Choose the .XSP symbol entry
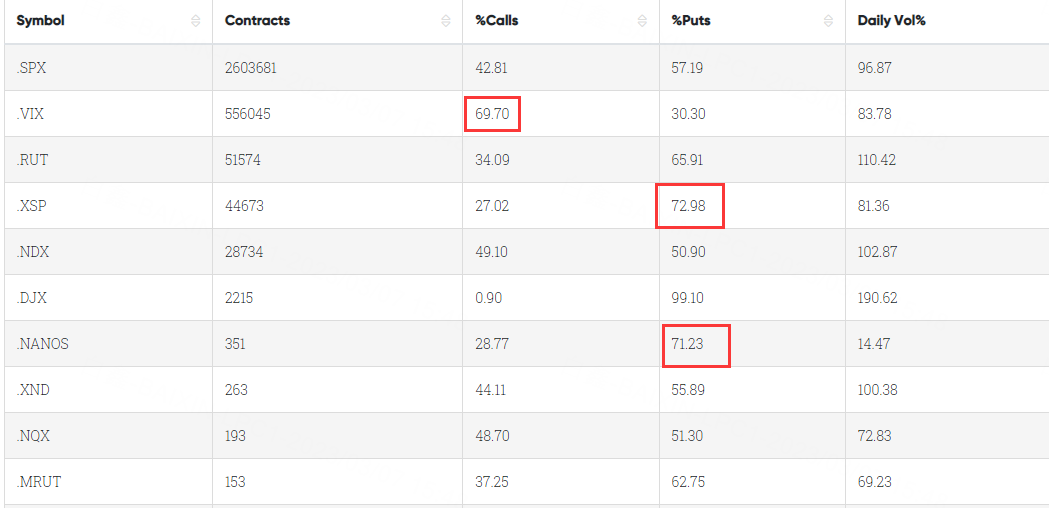The height and width of the screenshot is (508, 1049). pos(32,206)
